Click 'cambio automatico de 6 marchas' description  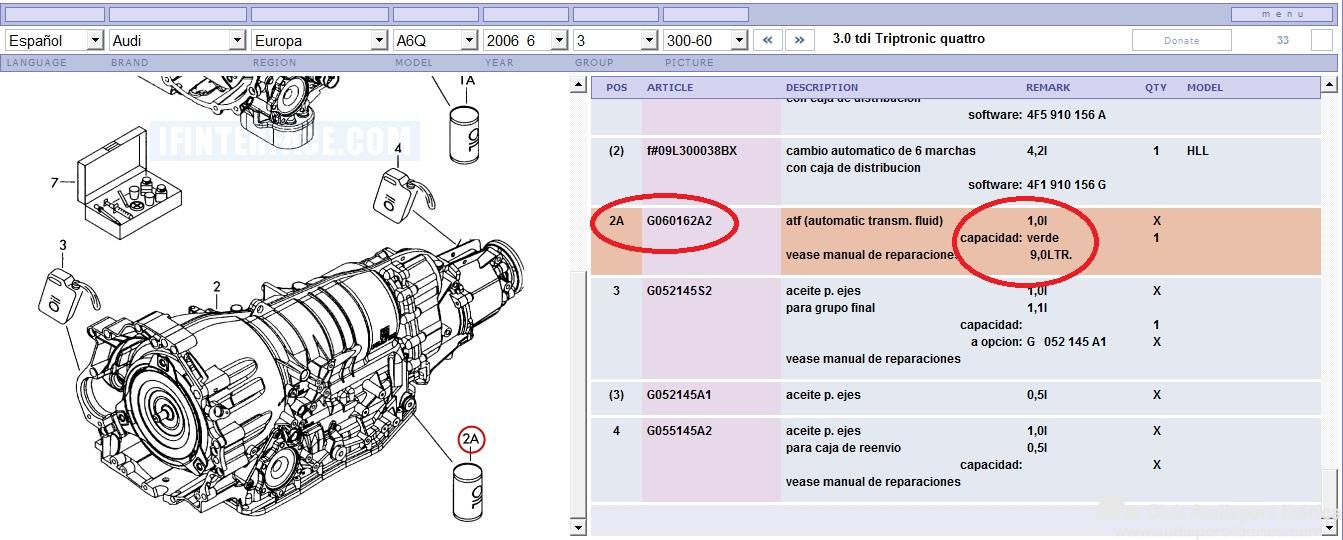[880, 150]
